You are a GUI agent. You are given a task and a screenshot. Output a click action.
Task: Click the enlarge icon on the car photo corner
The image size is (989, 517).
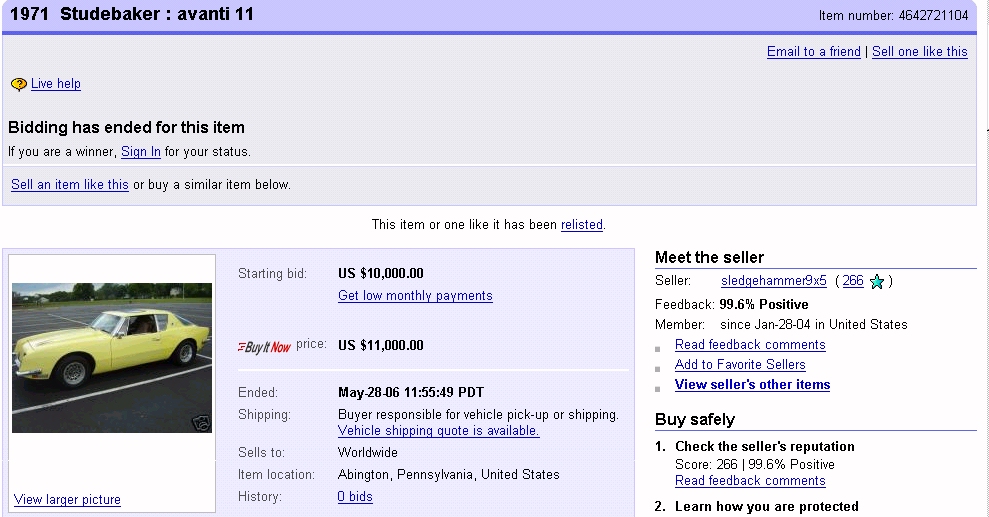coord(201,422)
